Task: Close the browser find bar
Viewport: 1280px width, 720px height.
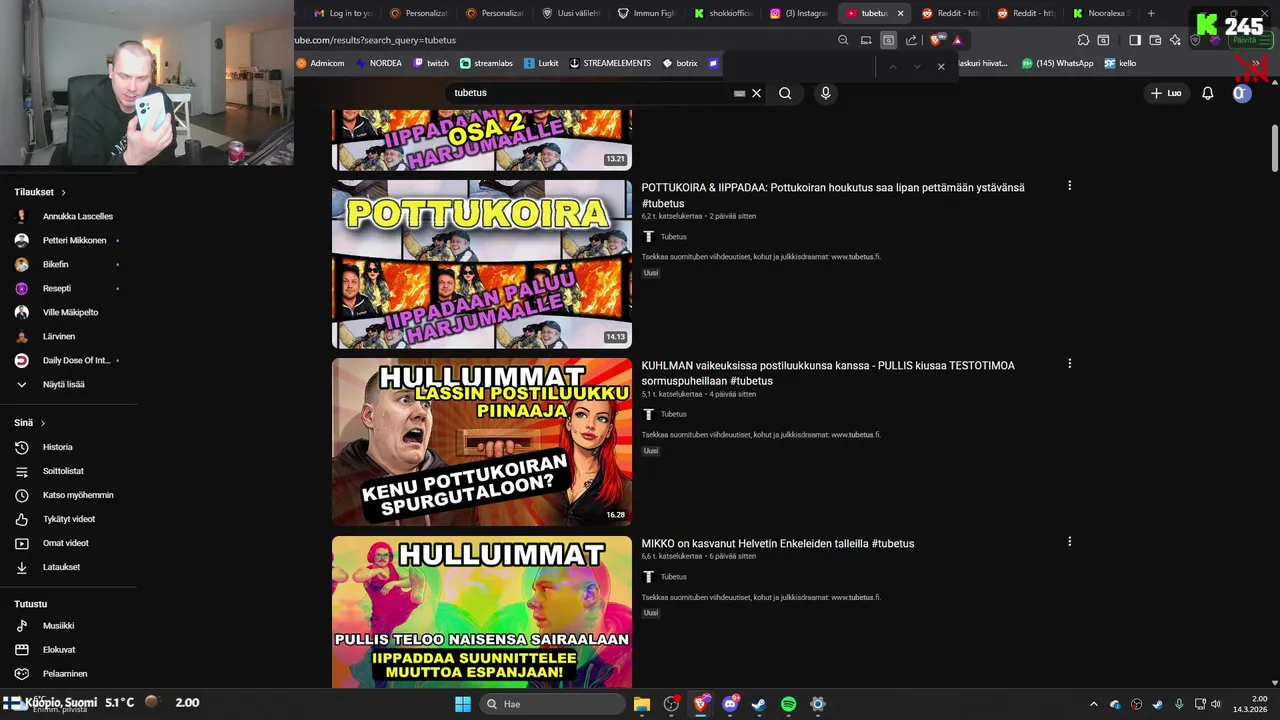Action: pyautogui.click(x=941, y=66)
